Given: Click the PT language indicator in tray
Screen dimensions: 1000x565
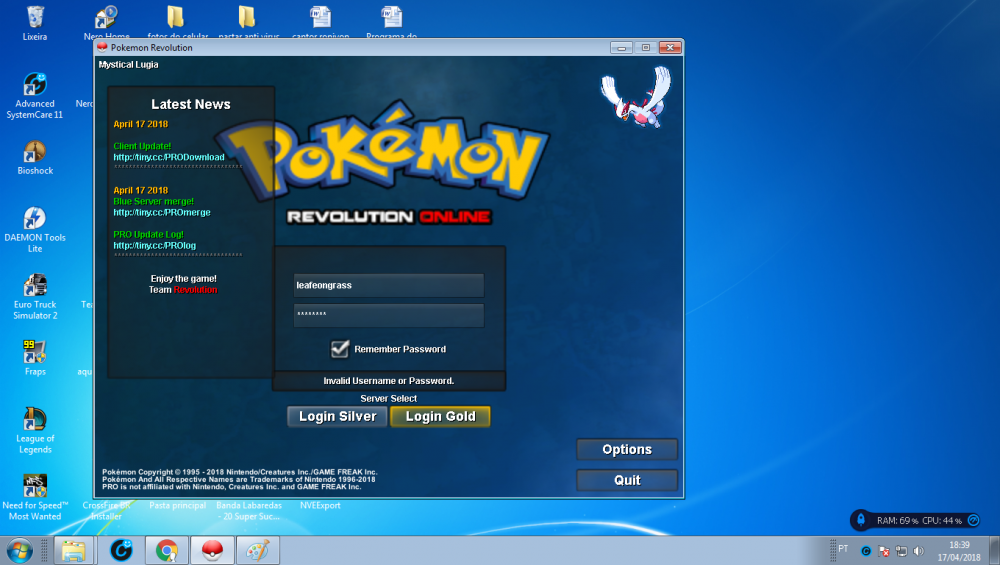Looking at the screenshot, I should coord(843,549).
